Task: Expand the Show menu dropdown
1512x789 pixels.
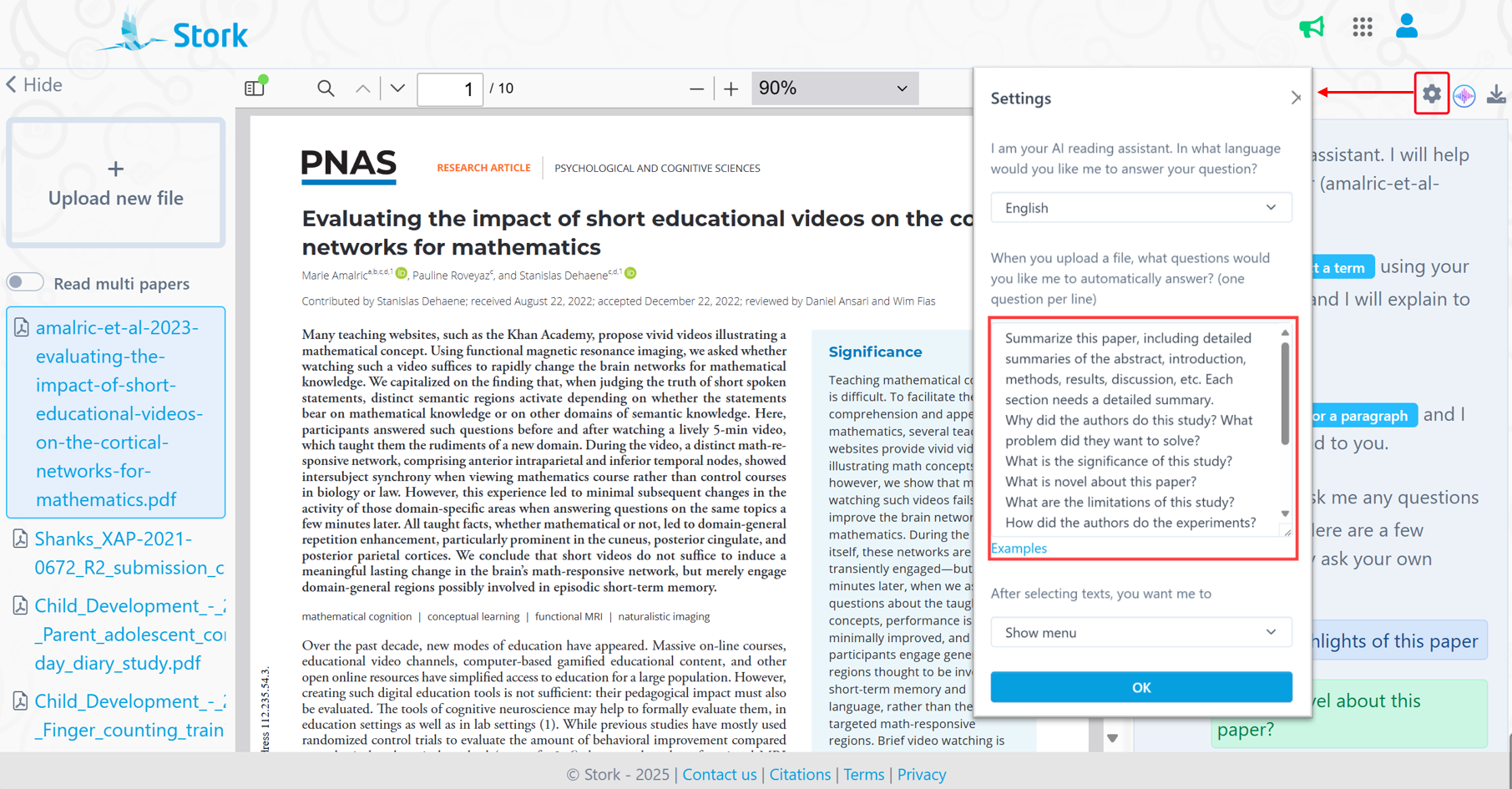Action: tap(1140, 633)
